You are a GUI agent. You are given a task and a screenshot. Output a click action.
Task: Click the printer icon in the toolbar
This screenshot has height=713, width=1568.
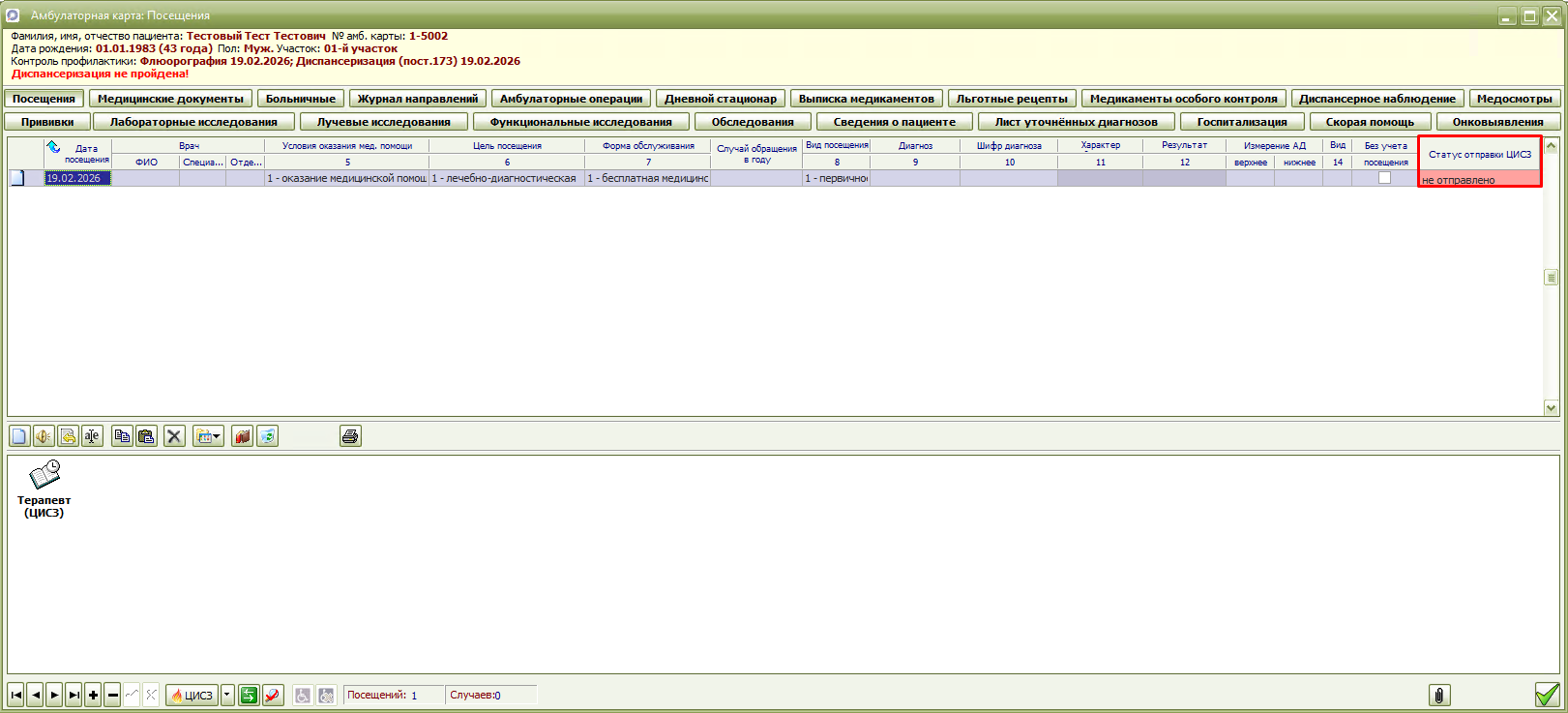[350, 436]
